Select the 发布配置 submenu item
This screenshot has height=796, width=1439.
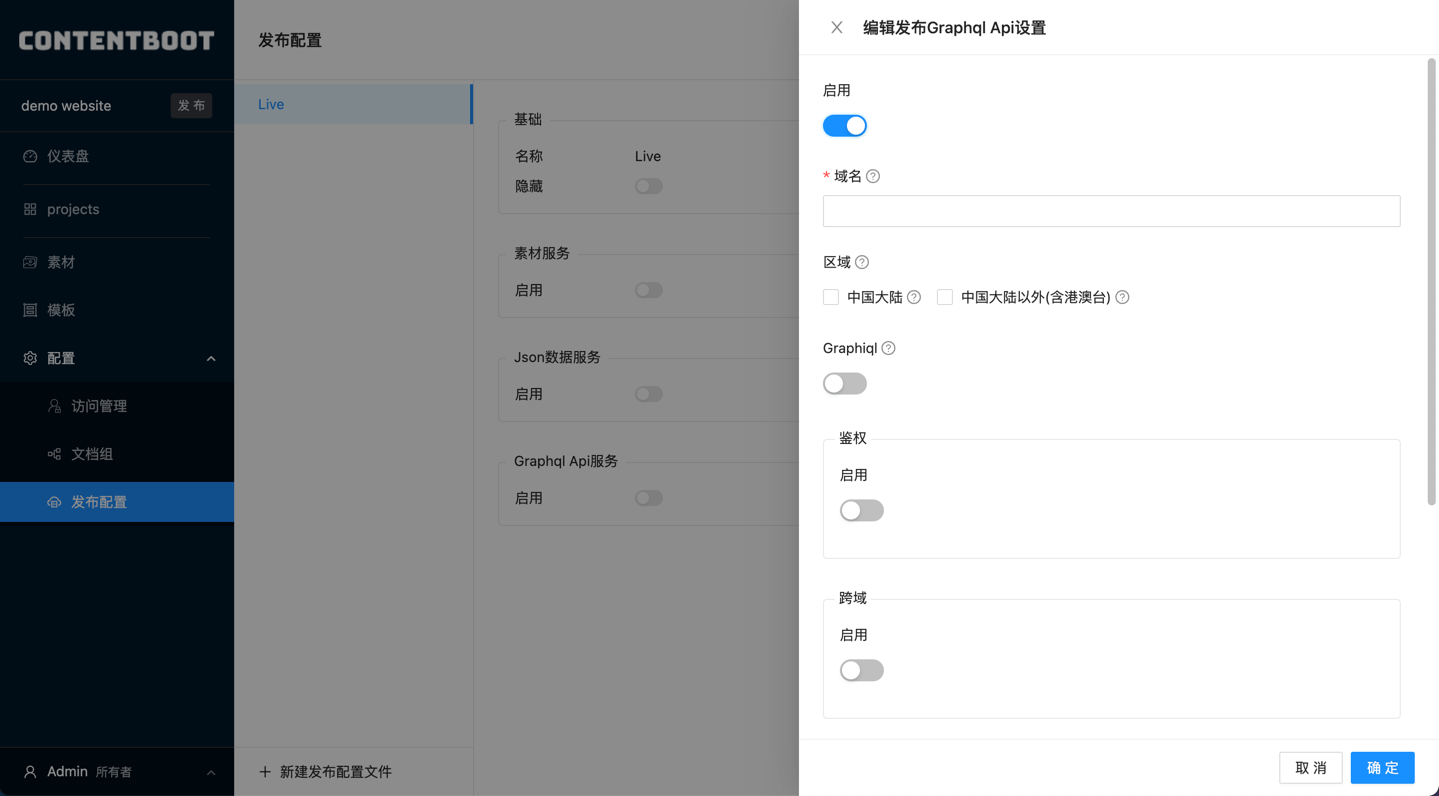[x=117, y=502]
